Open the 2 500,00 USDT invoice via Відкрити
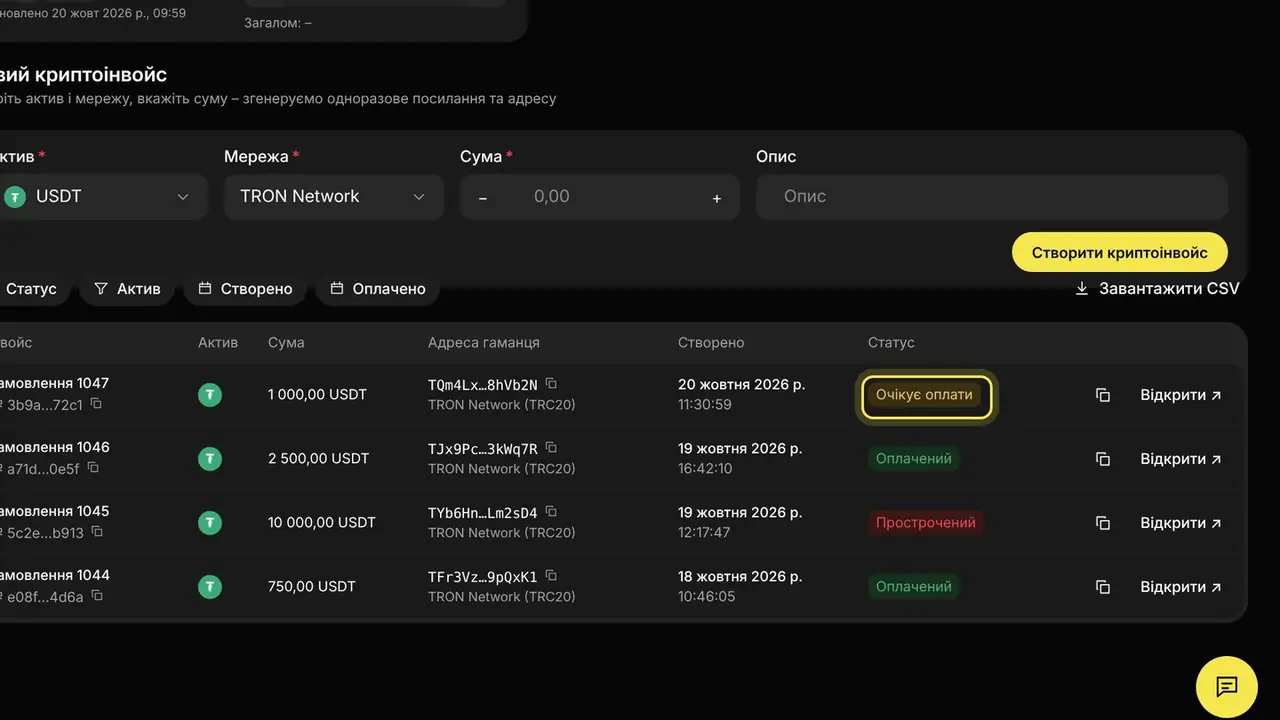This screenshot has width=1280, height=720. (1181, 459)
